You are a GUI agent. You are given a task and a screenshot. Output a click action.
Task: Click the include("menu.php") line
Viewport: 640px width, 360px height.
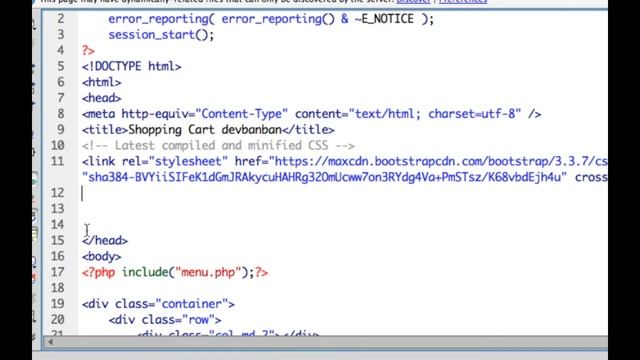coord(175,272)
